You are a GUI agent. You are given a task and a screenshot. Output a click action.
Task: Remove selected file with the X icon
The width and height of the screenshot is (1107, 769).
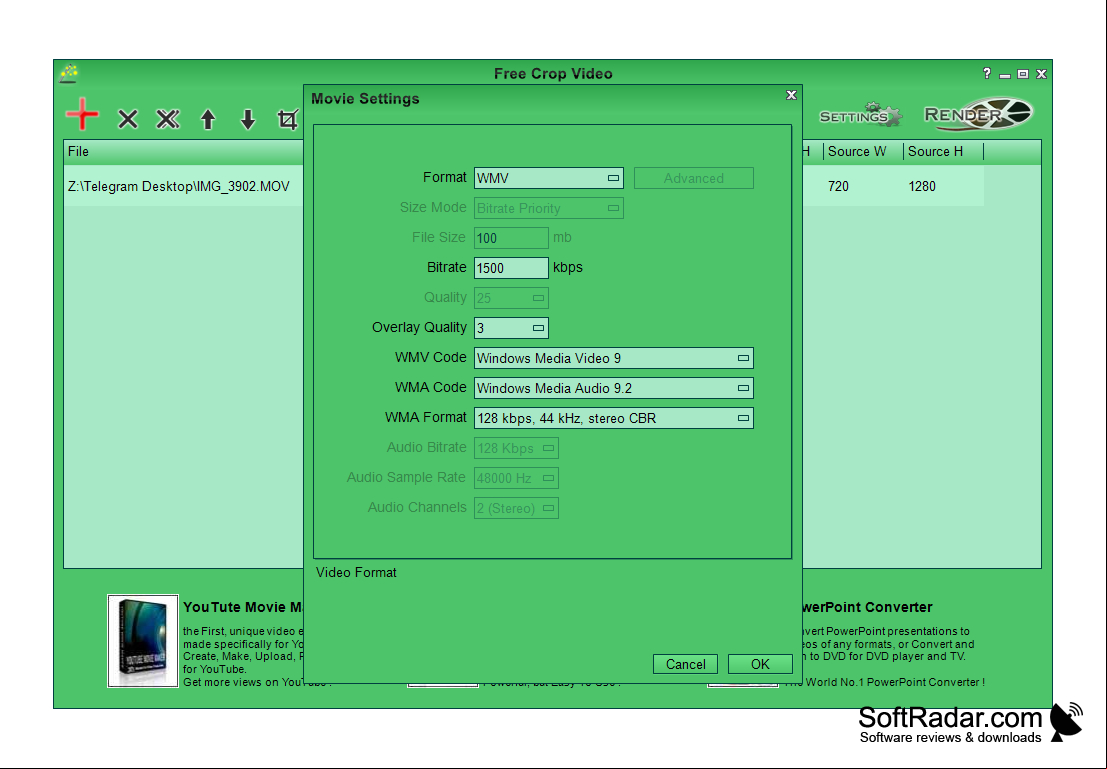pos(128,119)
